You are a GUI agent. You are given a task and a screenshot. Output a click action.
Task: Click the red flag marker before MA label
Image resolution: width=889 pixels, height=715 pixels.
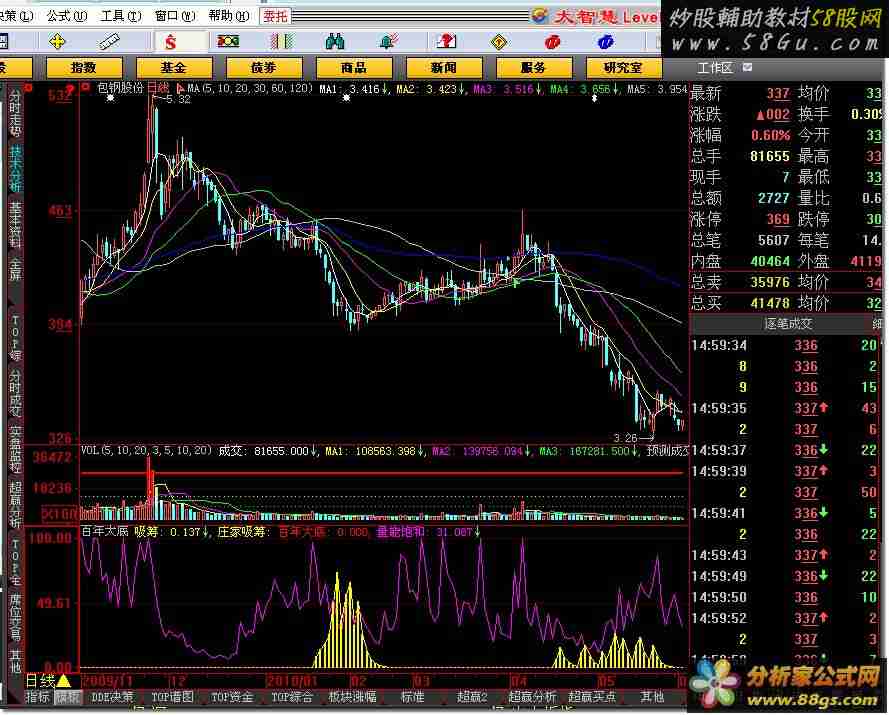click(180, 88)
